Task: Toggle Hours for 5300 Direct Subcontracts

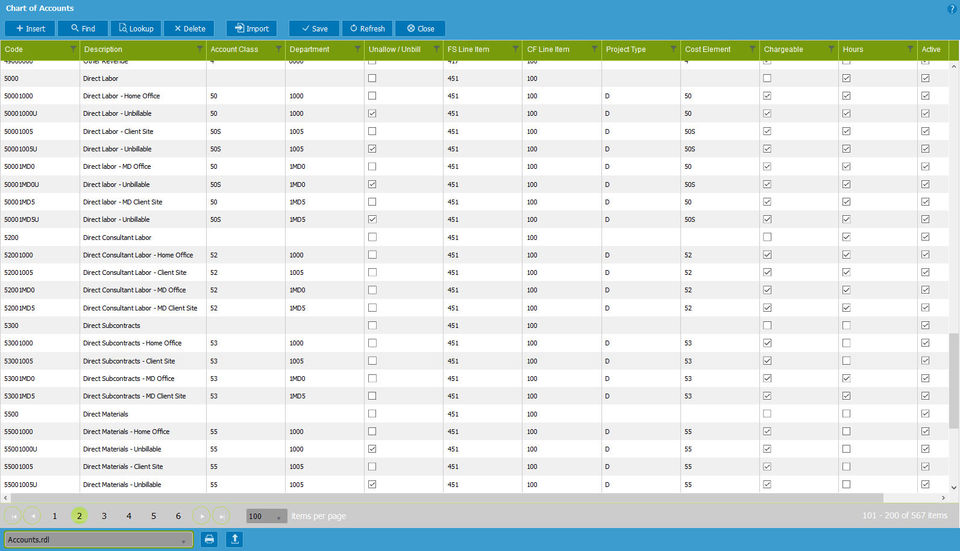Action: click(x=846, y=326)
